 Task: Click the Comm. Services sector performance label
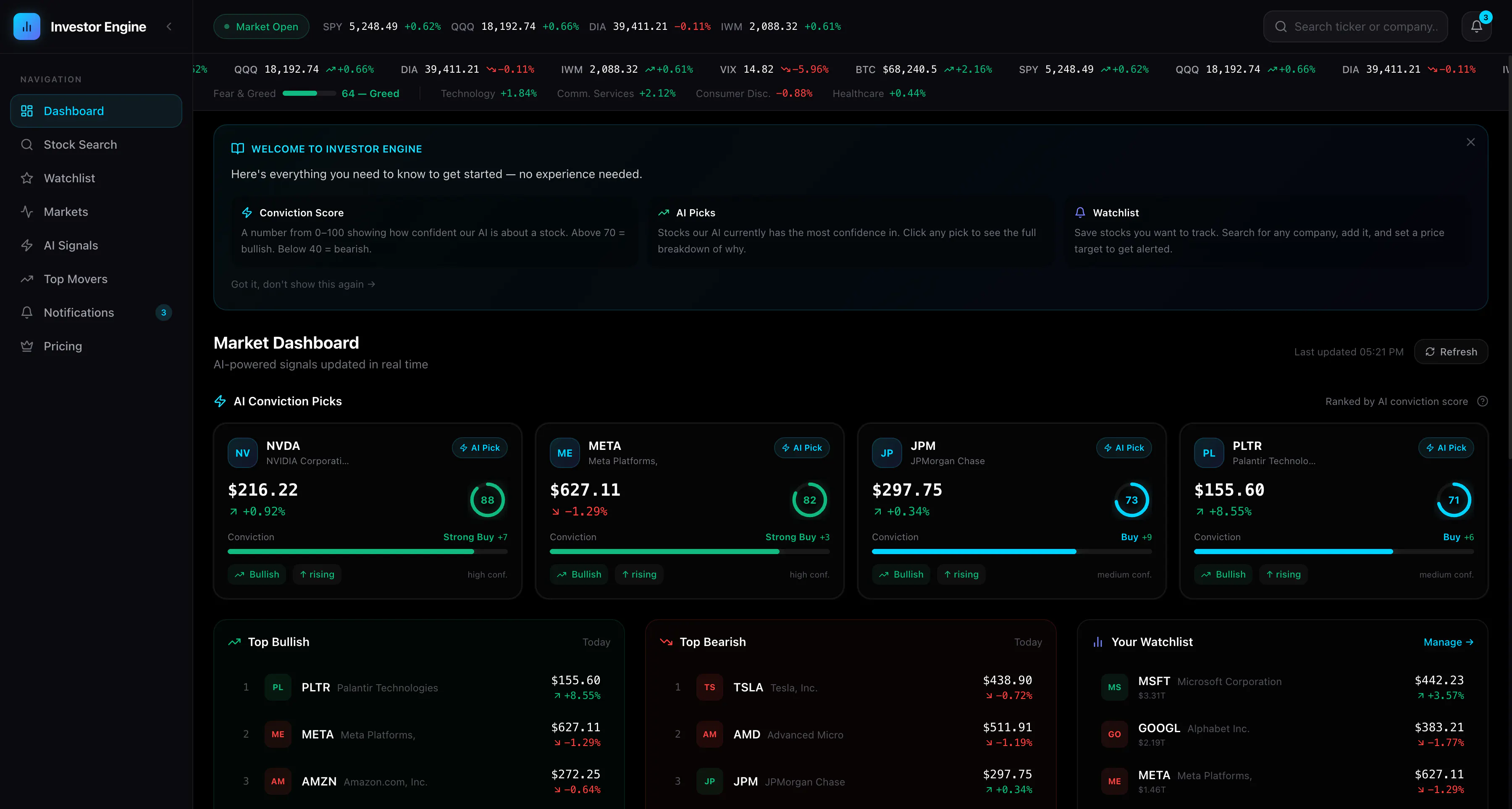(616, 93)
